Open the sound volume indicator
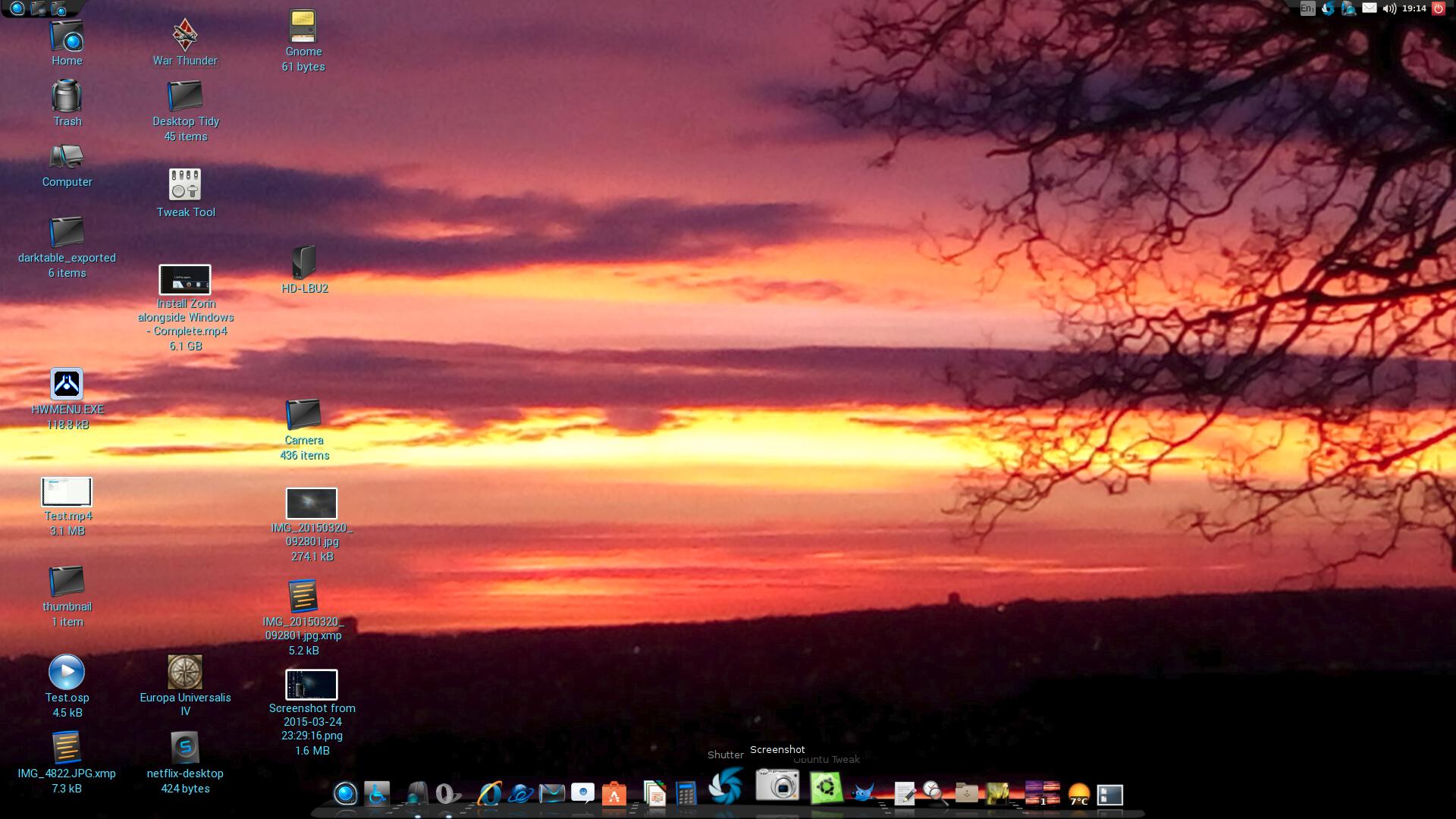Image resolution: width=1456 pixels, height=819 pixels. 1389,9
